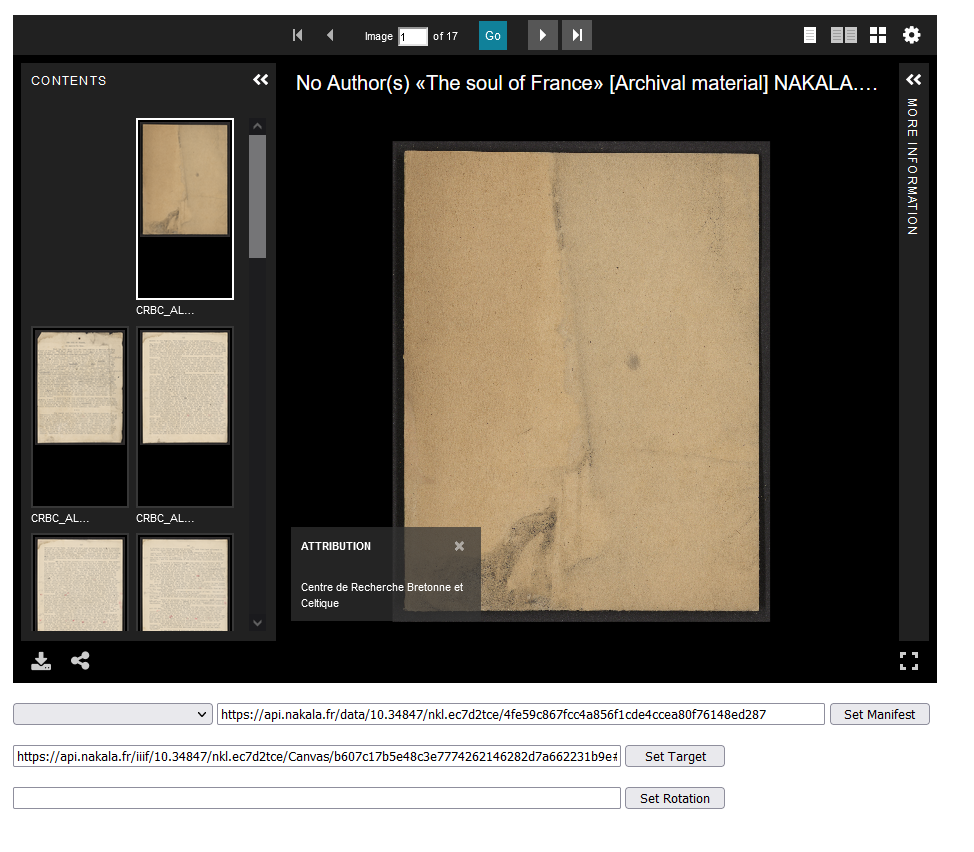Toggle single-page view mode
This screenshot has width=974, height=852.
(809, 34)
